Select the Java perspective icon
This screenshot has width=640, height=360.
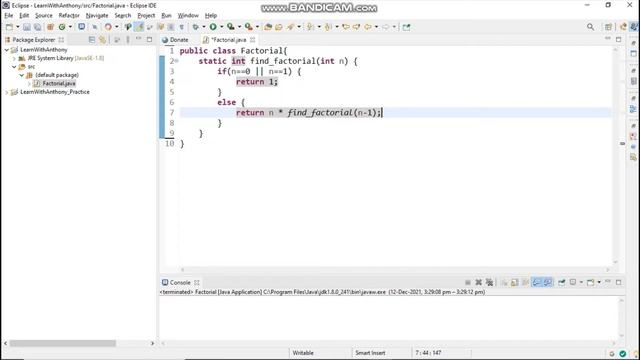click(x=633, y=27)
